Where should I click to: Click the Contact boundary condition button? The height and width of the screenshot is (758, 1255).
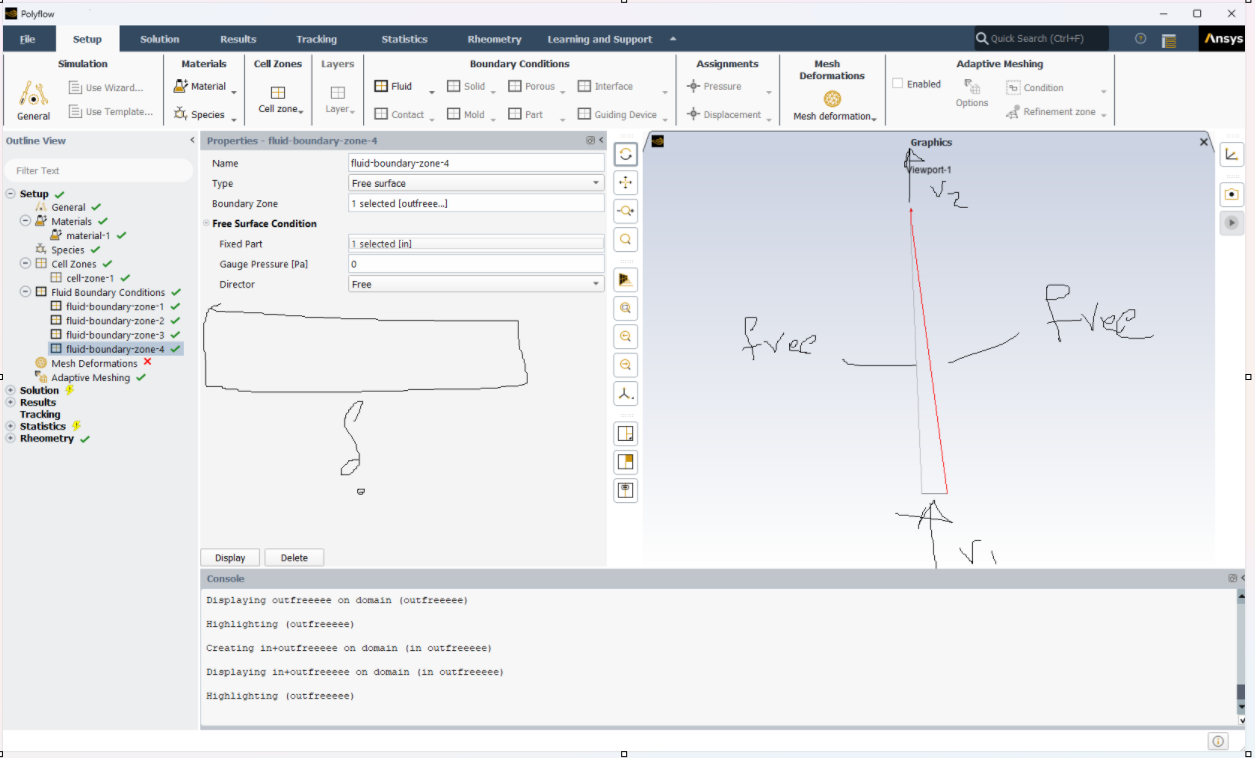[399, 115]
